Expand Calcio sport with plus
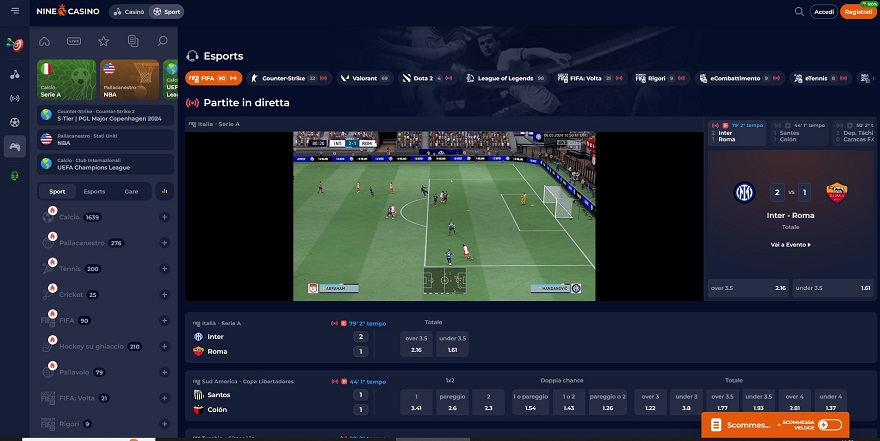This screenshot has width=880, height=441. 164,217
